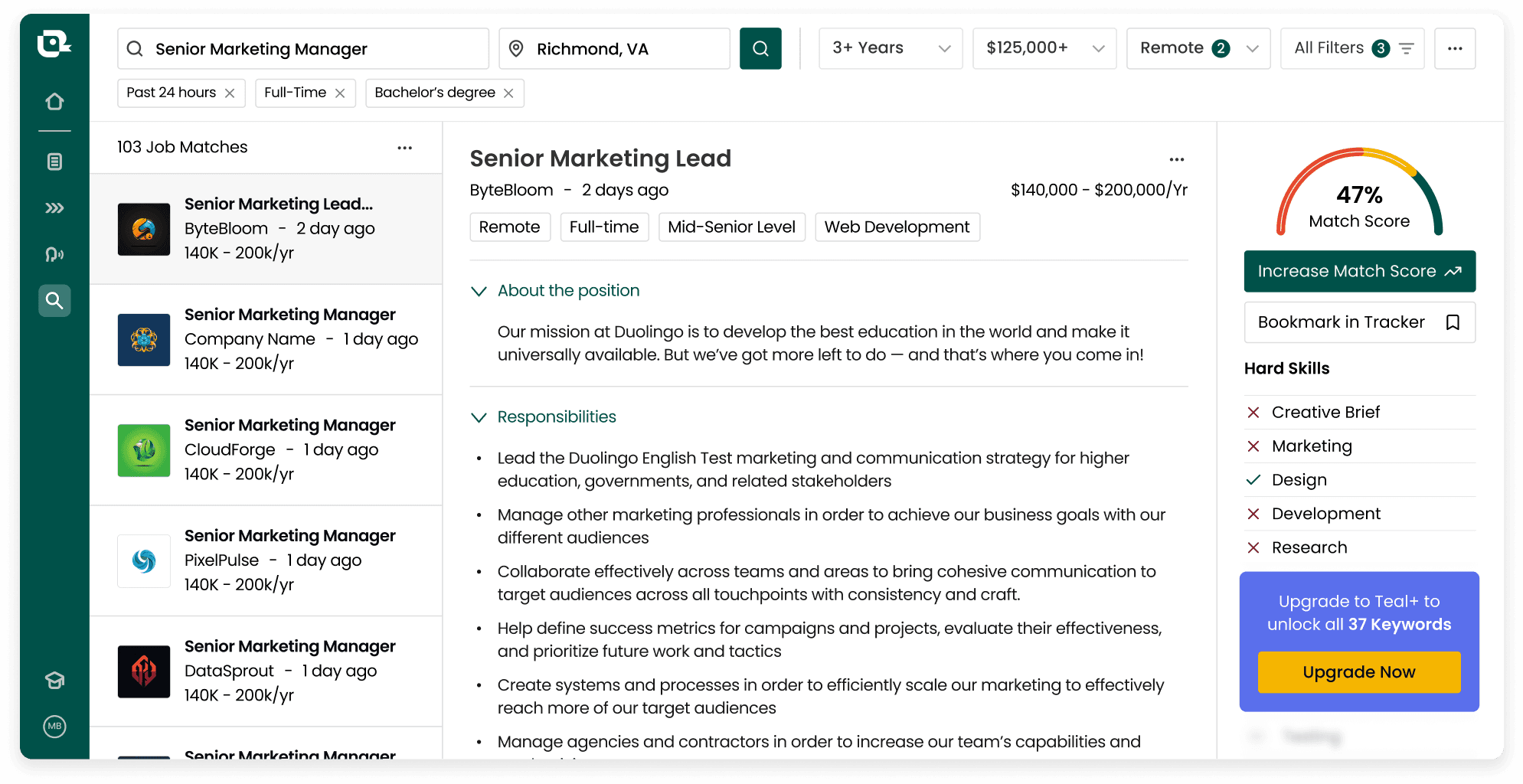Open the triple-chevron tracker icon in sidebar
This screenshot has height=784, width=1523.
point(54,208)
